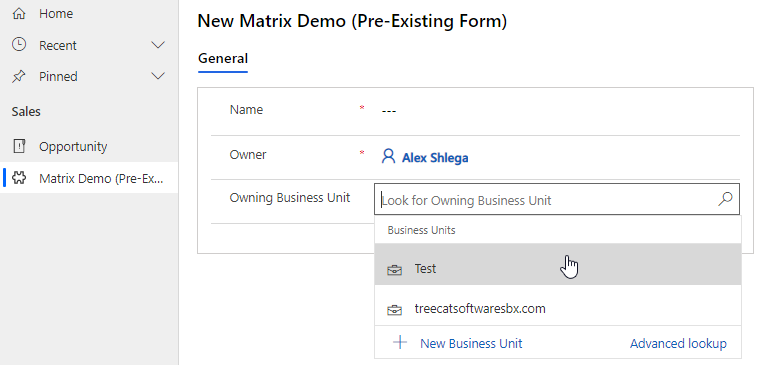Click the Opportunity entity icon
The width and height of the screenshot is (764, 365).
click(19, 146)
